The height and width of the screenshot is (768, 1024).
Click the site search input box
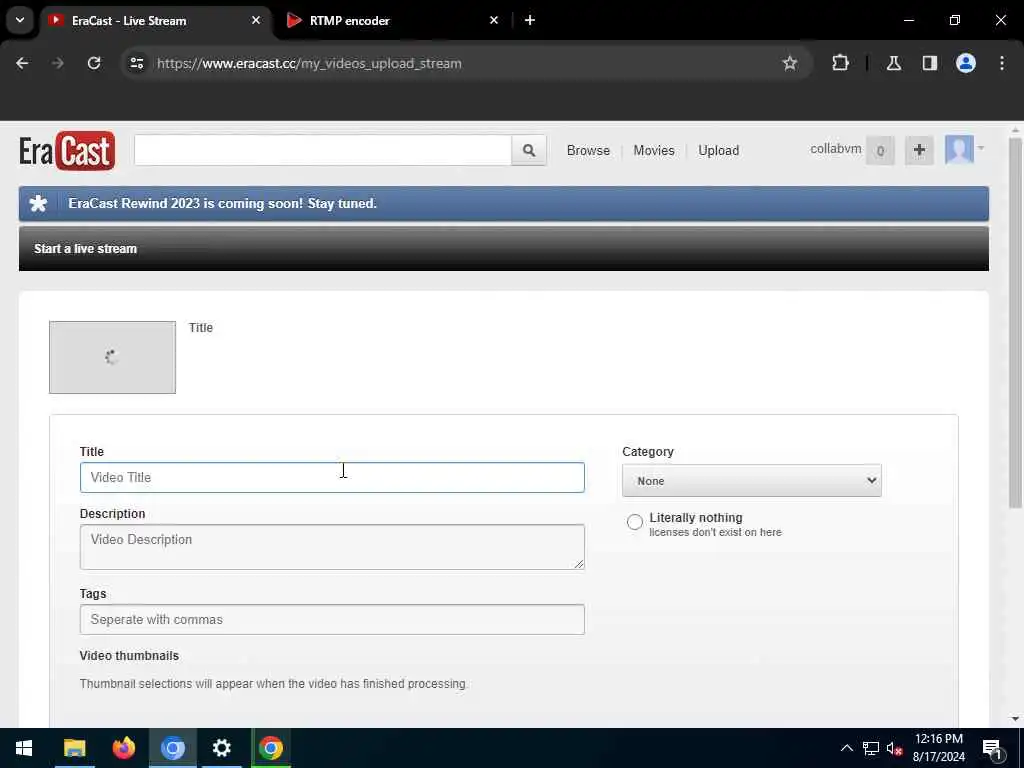coord(323,150)
